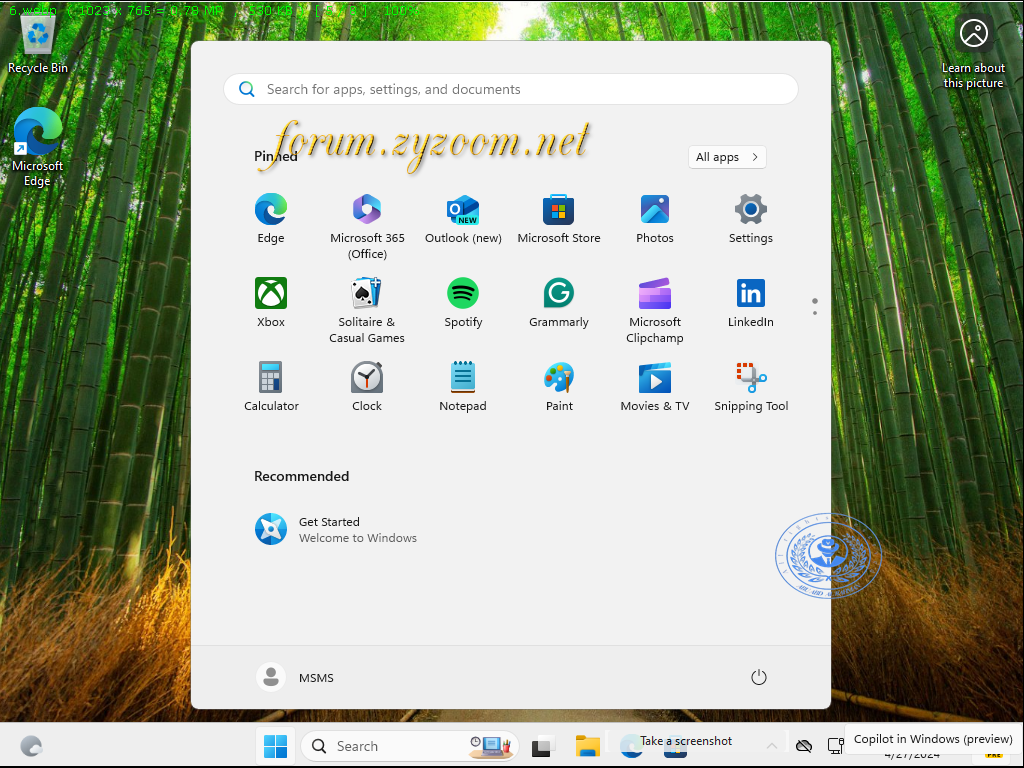This screenshot has width=1024, height=768.
Task: Launch Movies & TV
Action: coord(654,387)
